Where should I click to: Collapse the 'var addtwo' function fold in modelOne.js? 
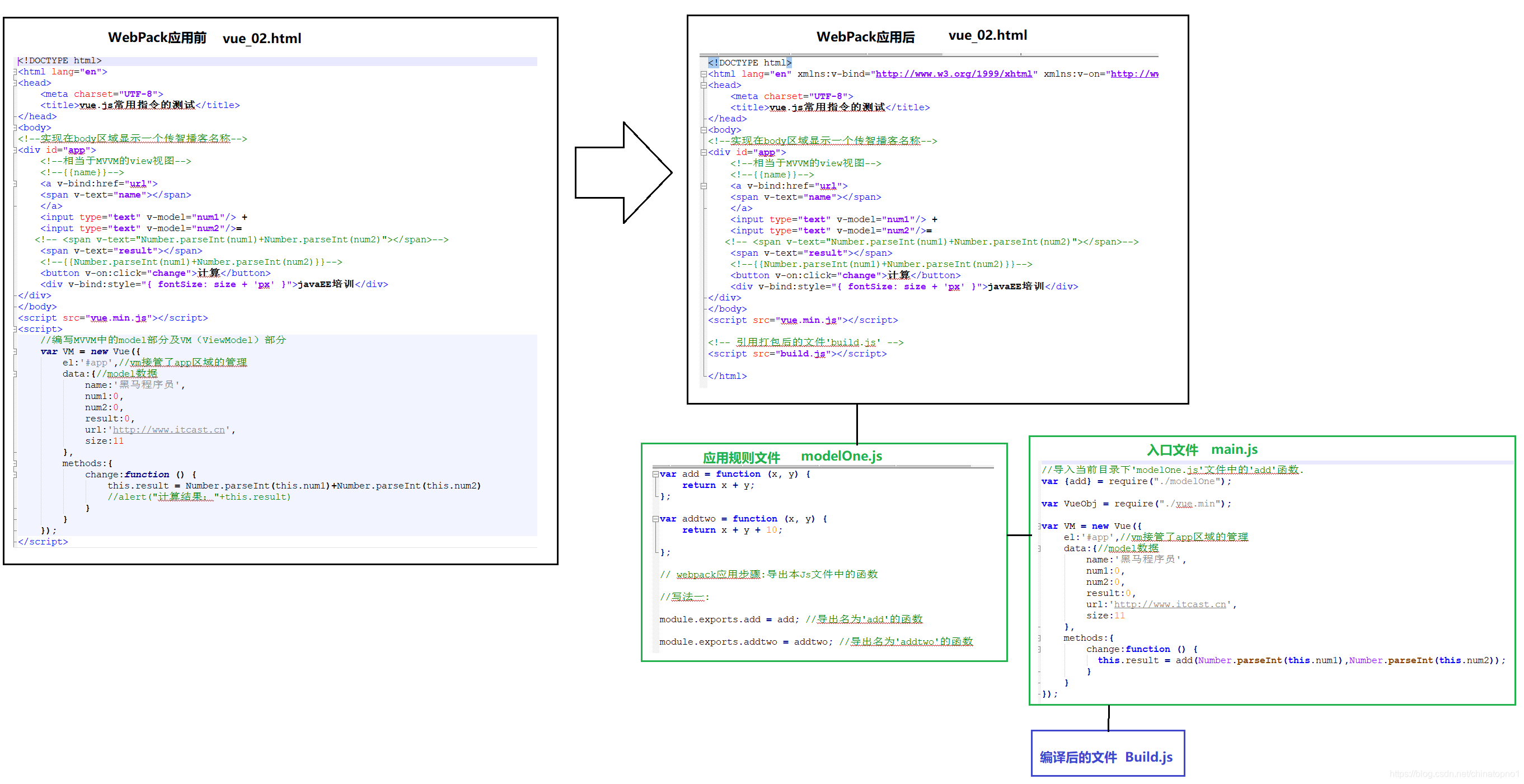(655, 519)
